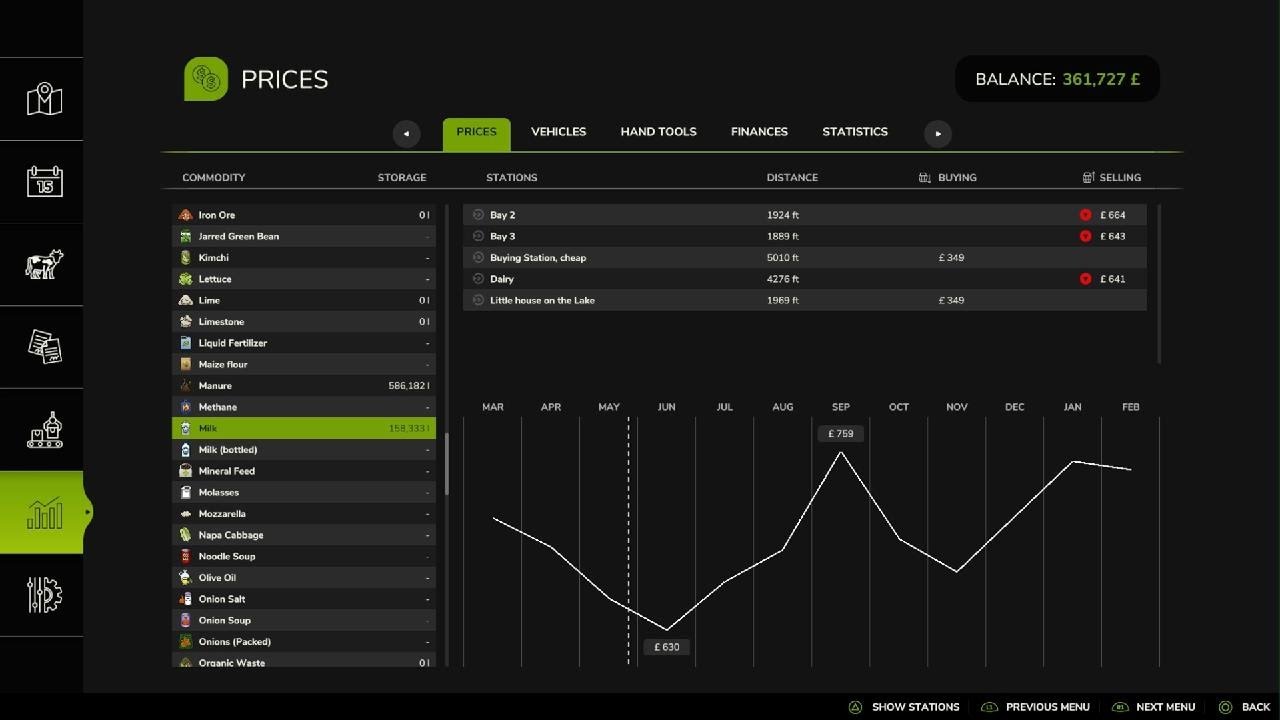
Task: Open the animals cow icon page
Action: point(44,264)
